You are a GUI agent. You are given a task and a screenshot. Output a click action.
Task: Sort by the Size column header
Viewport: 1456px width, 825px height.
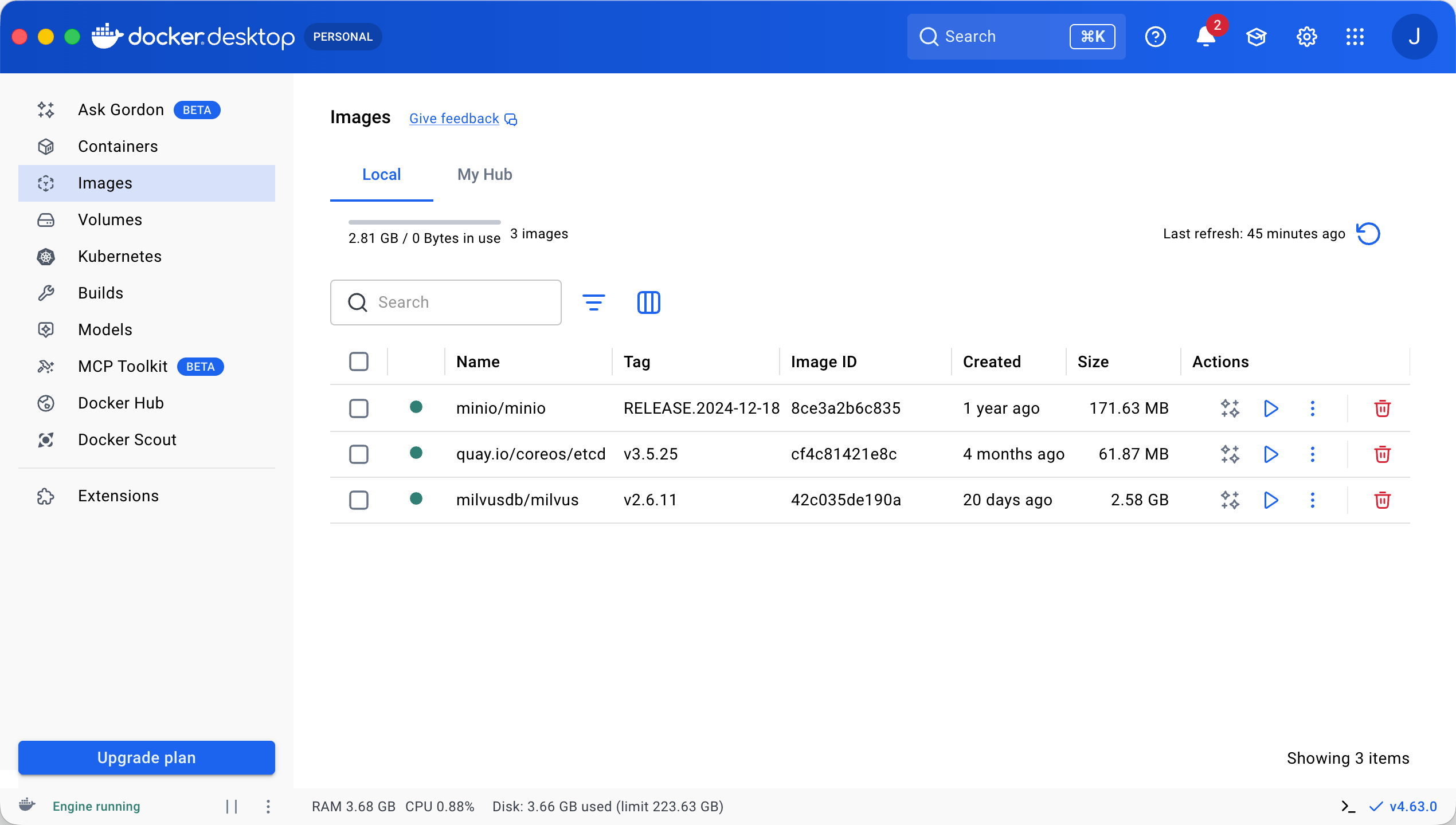click(1093, 362)
